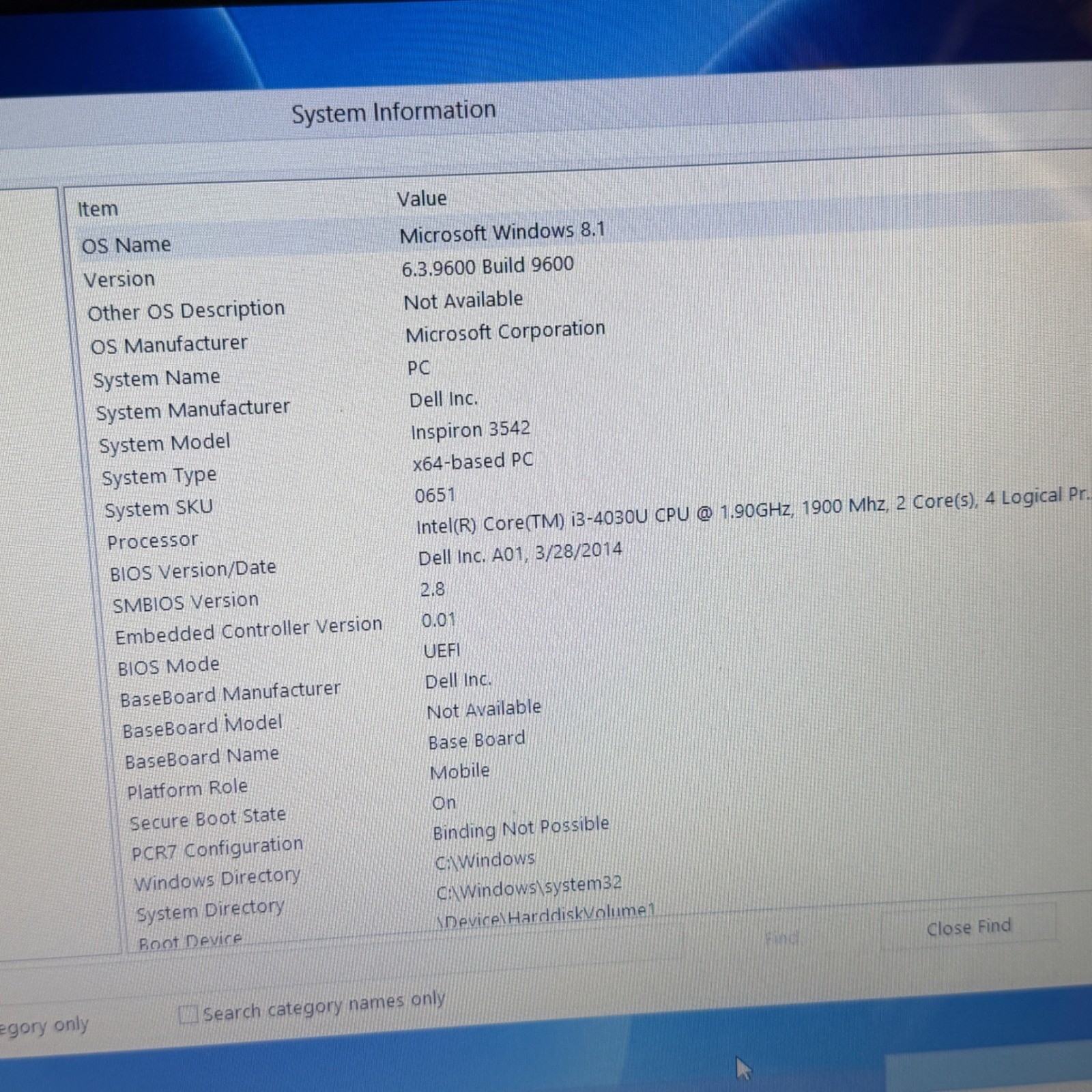This screenshot has height=1092, width=1092.
Task: Click the 'UEFI' BIOS mode value
Action: tap(442, 650)
